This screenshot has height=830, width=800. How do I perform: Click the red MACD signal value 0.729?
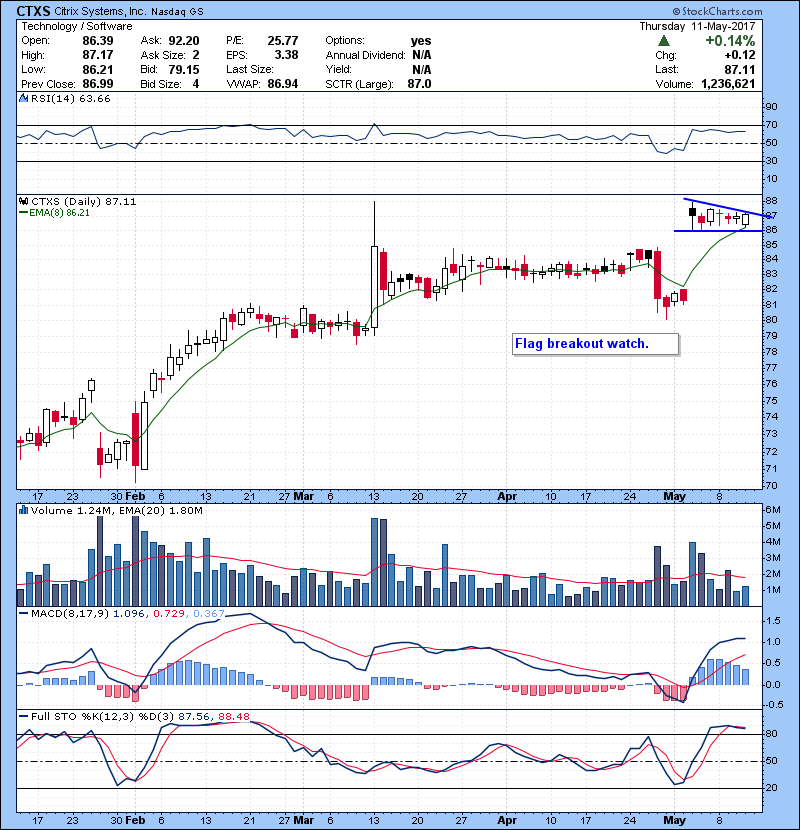pyautogui.click(x=169, y=613)
